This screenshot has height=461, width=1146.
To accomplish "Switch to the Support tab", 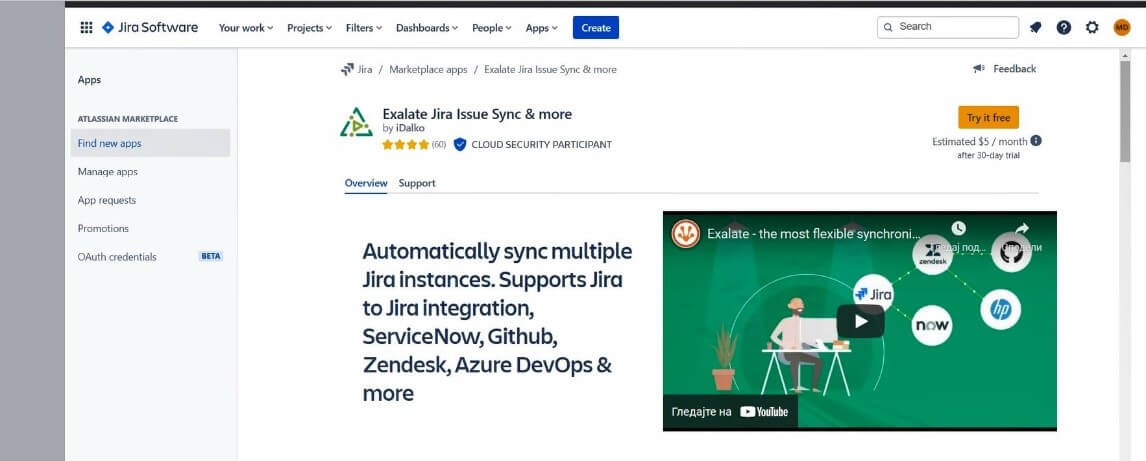I will click(x=417, y=183).
